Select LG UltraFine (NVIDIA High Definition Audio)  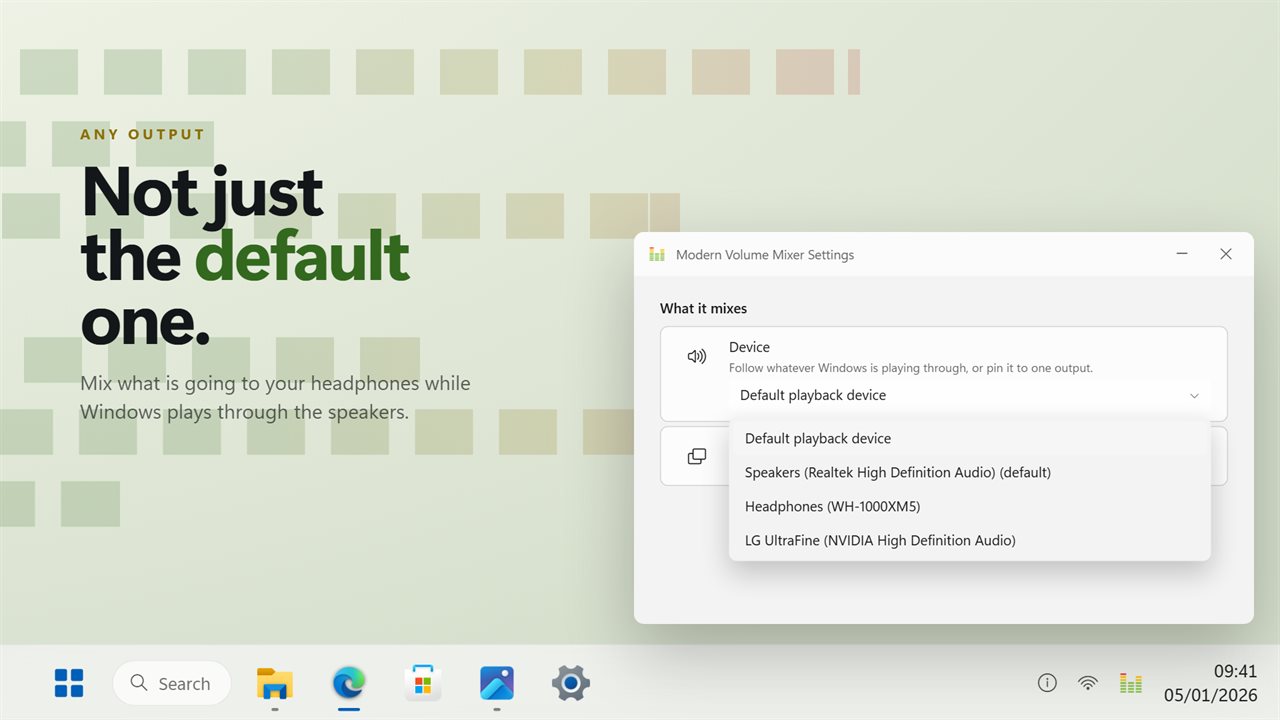970,540
